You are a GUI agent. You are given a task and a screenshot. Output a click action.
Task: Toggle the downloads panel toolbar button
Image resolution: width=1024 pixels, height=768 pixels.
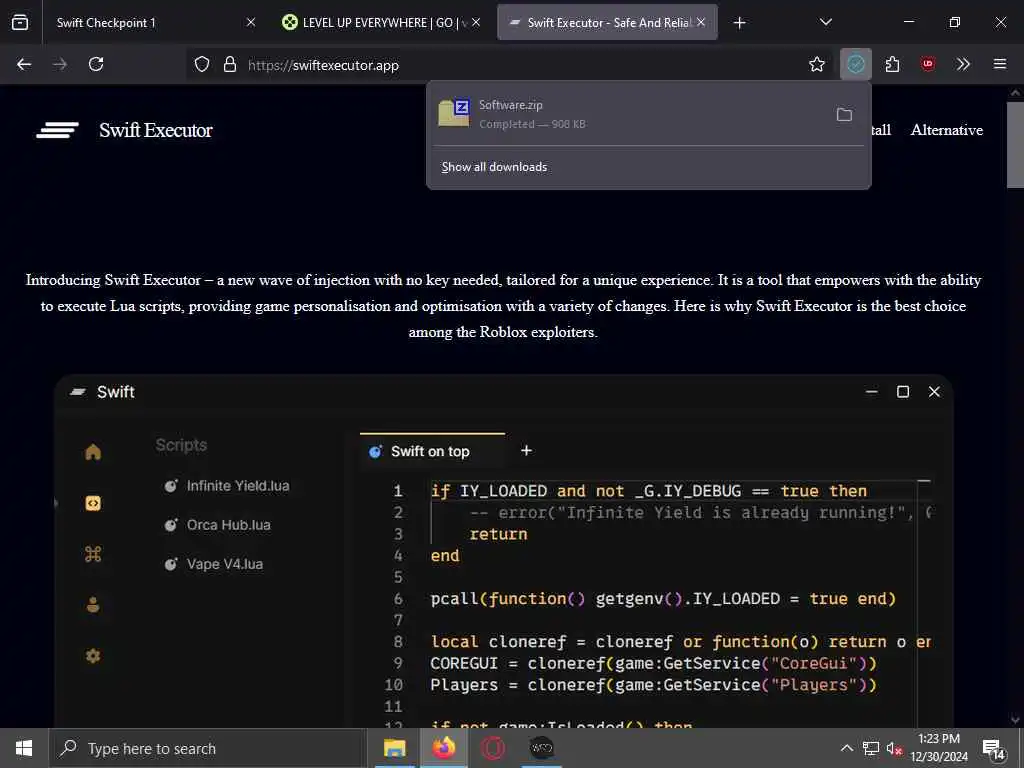pos(856,64)
